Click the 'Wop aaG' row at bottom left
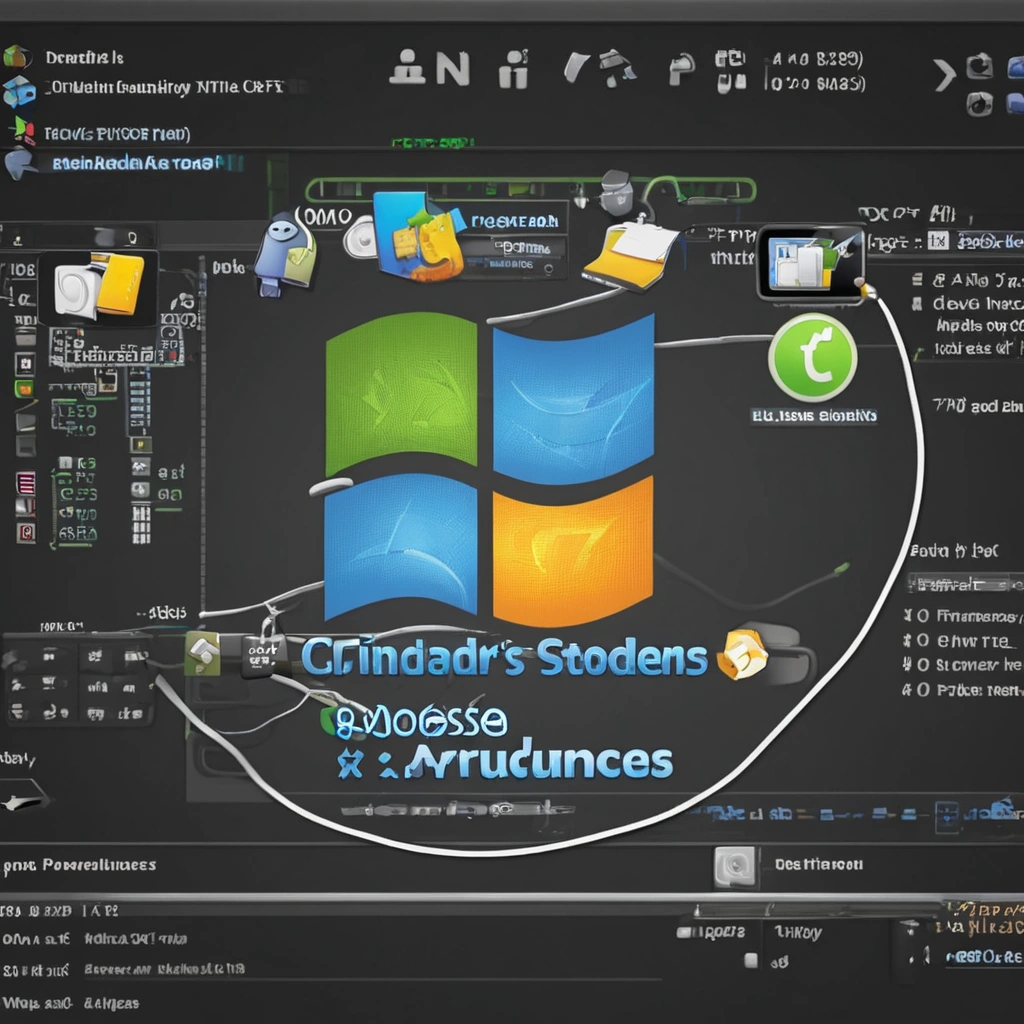Screen dimensions: 1024x1024 (x=71, y=1003)
